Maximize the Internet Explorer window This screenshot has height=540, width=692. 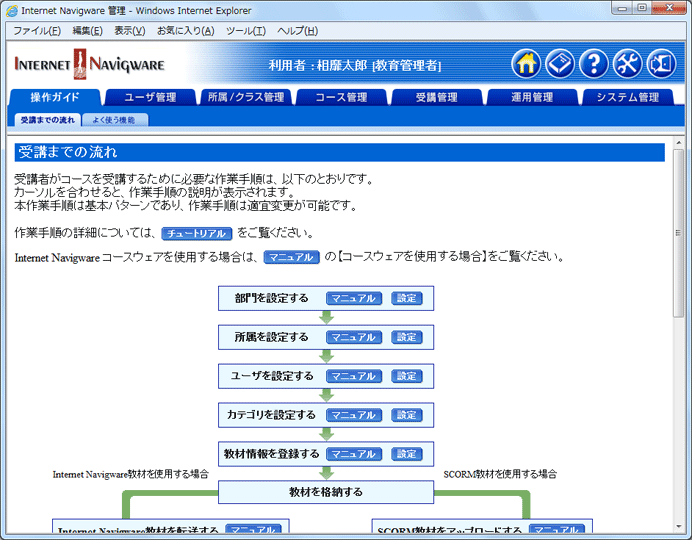tap(642, 8)
